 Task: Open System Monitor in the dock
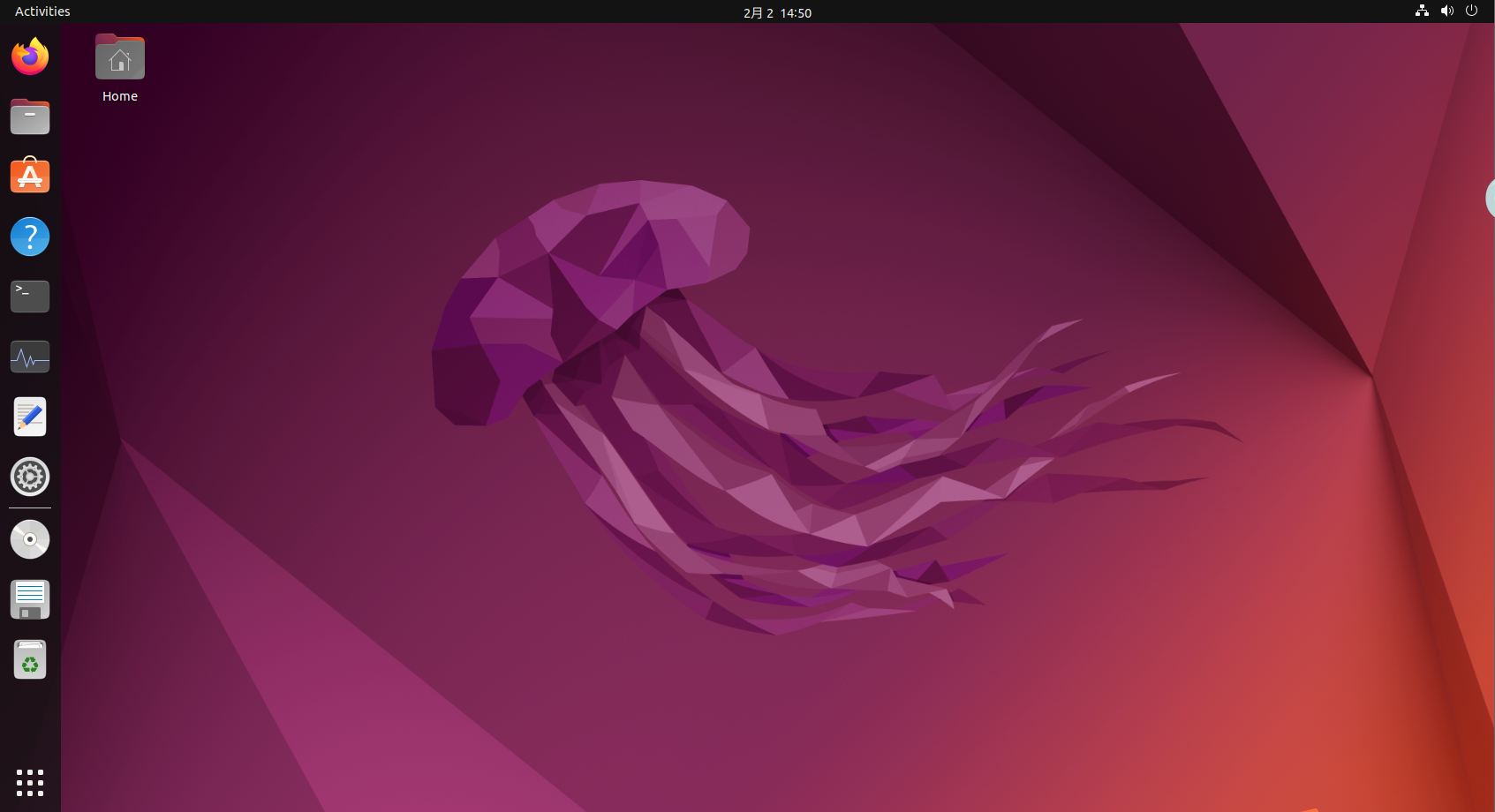click(x=30, y=357)
